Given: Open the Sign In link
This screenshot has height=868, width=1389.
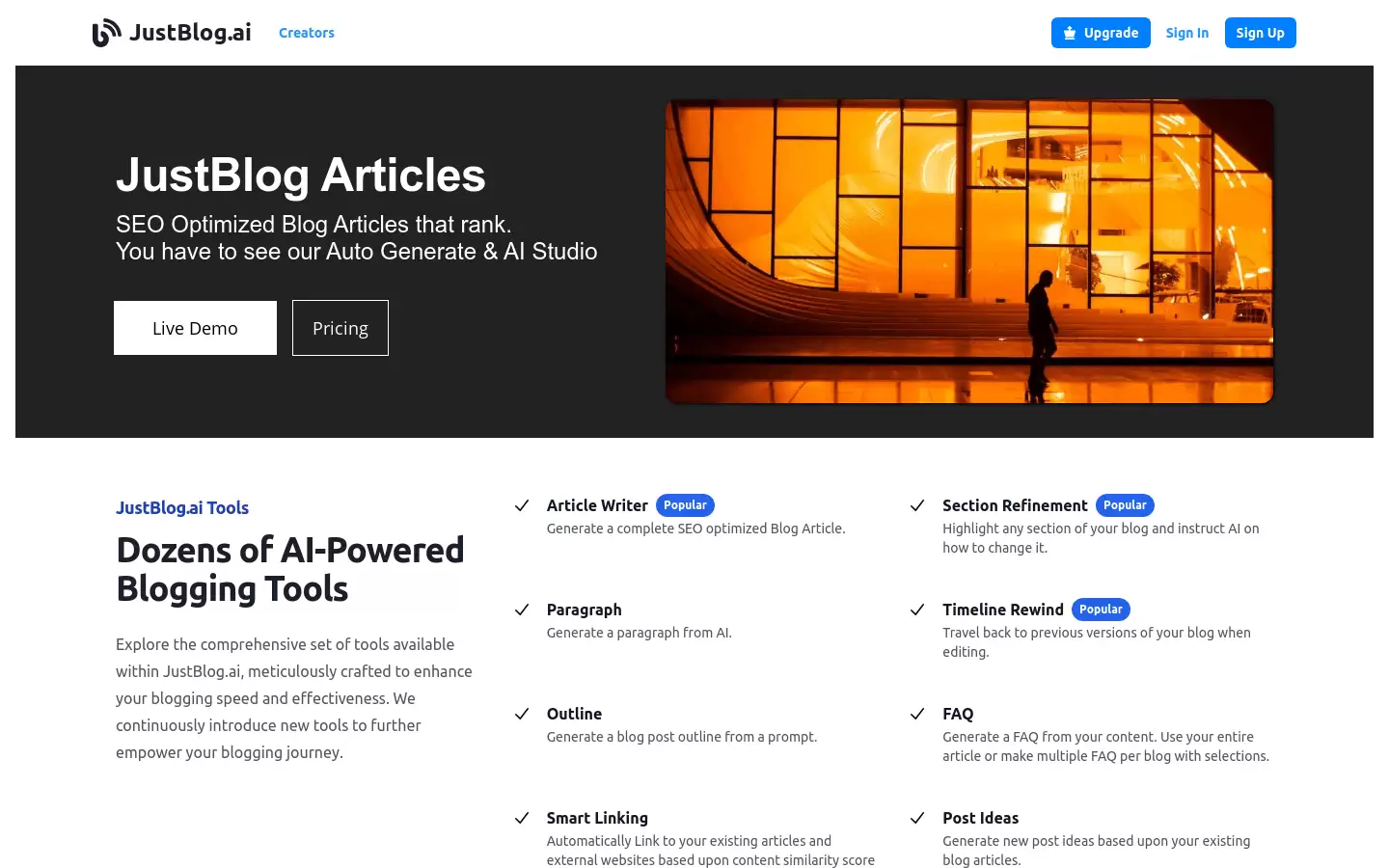Looking at the screenshot, I should pyautogui.click(x=1186, y=33).
